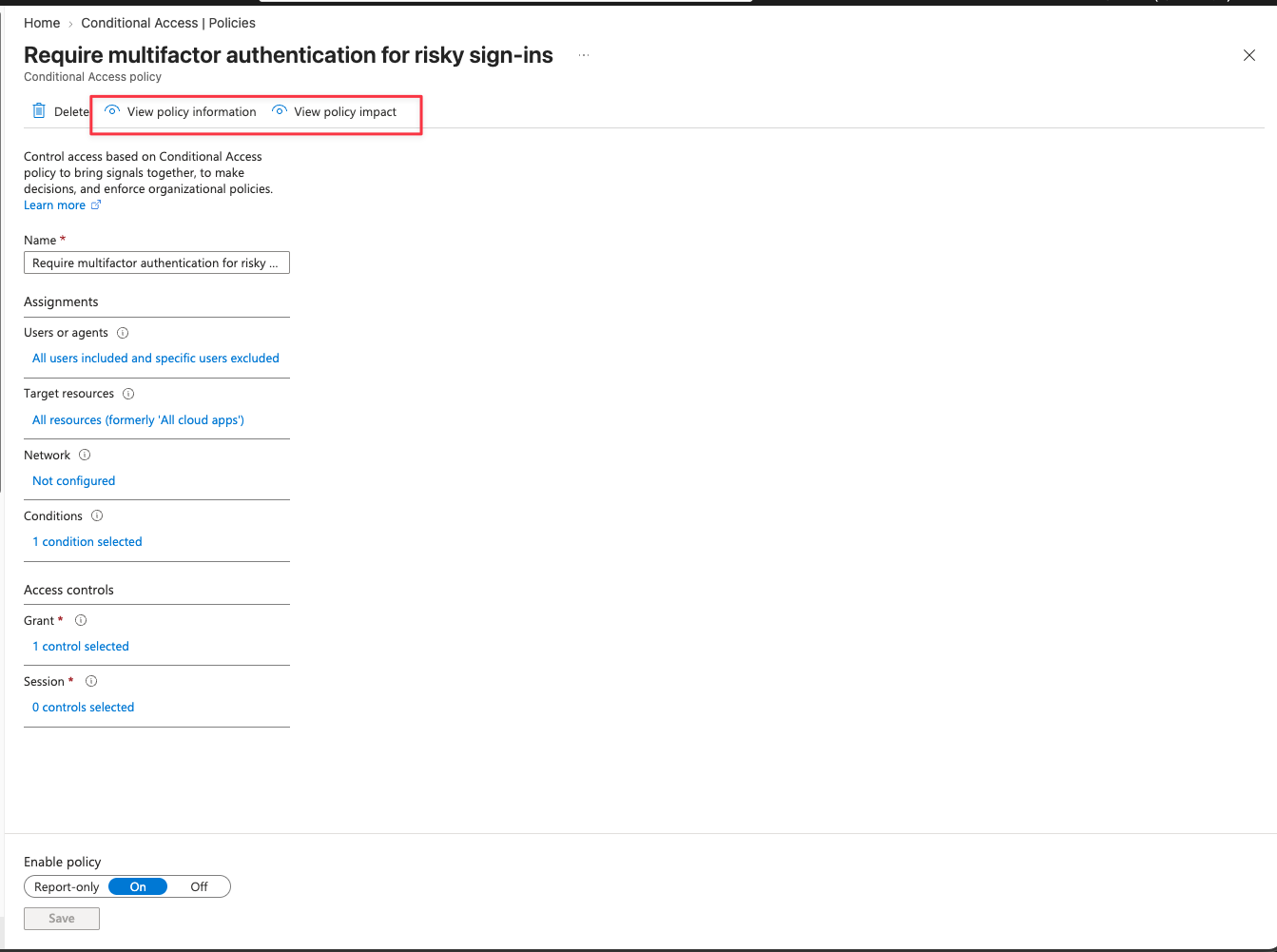Click the View policy information button
The image size is (1277, 952).
[x=181, y=111]
